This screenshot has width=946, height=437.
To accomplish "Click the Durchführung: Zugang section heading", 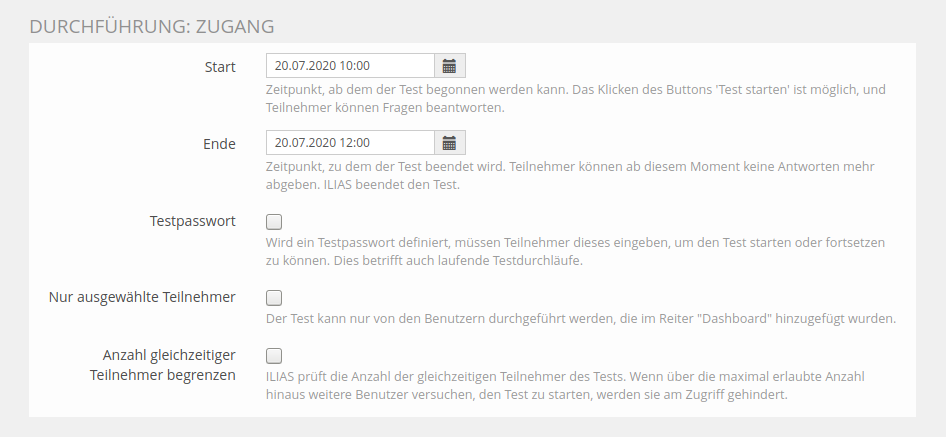I will (152, 26).
